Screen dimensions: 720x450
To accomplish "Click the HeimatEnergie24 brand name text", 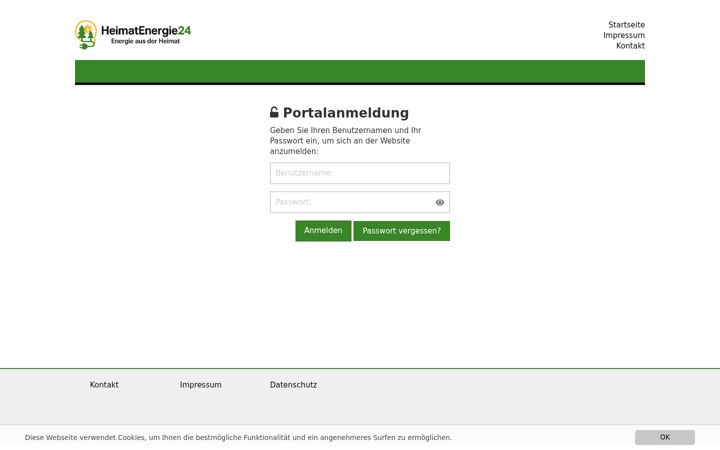I will (x=146, y=31).
